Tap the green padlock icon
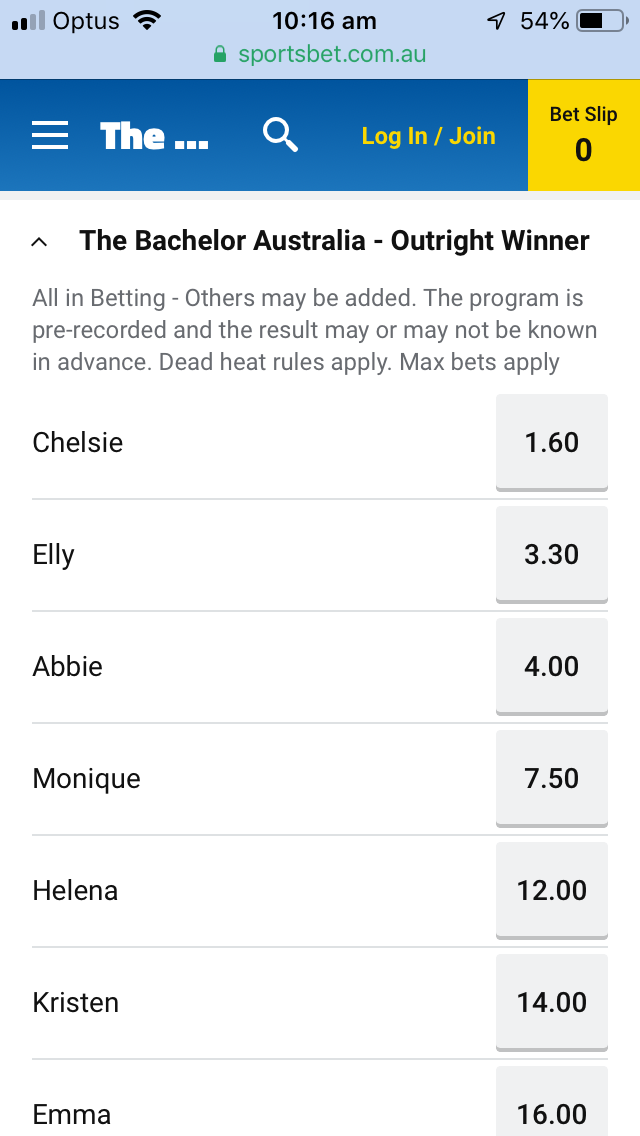Image resolution: width=640 pixels, height=1136 pixels. click(x=220, y=54)
